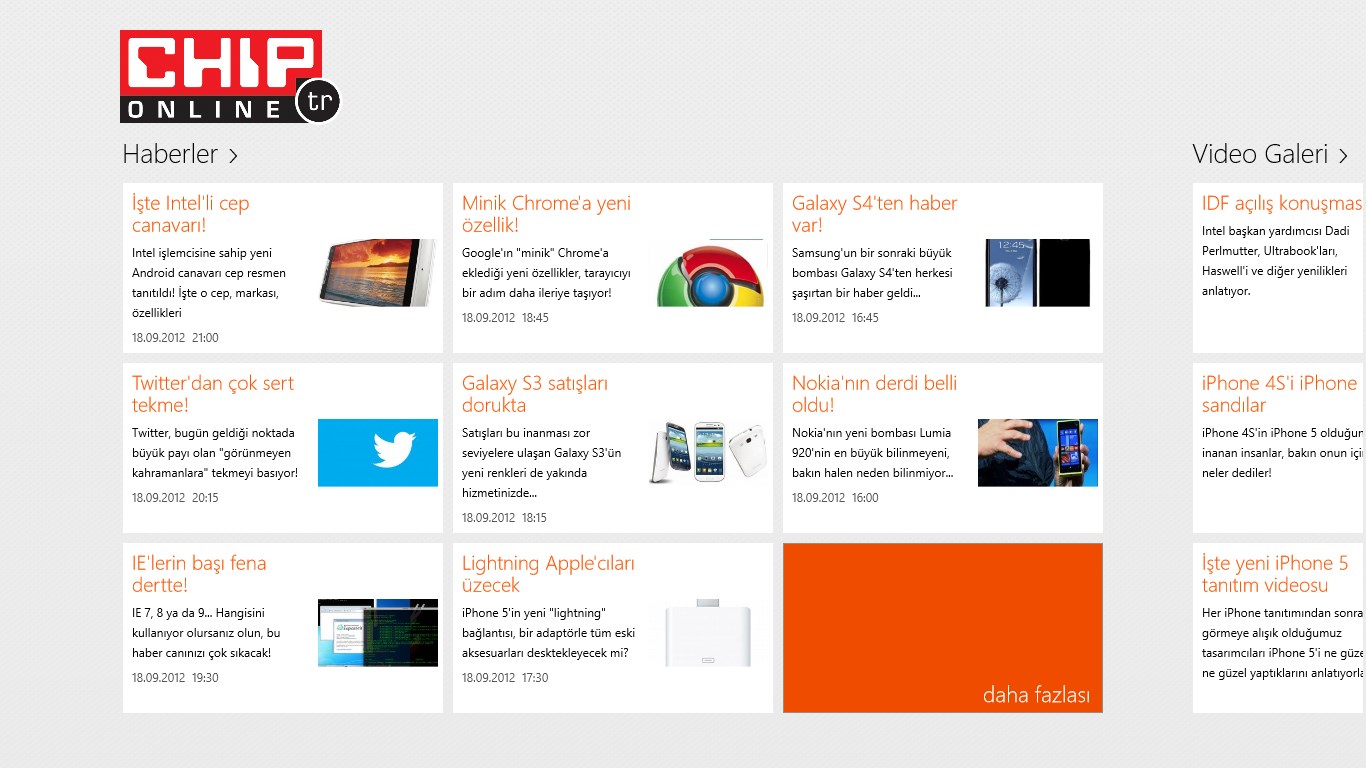Open the orange 'daha fazlası' tile
Screen dimensions: 1366x768
point(942,628)
